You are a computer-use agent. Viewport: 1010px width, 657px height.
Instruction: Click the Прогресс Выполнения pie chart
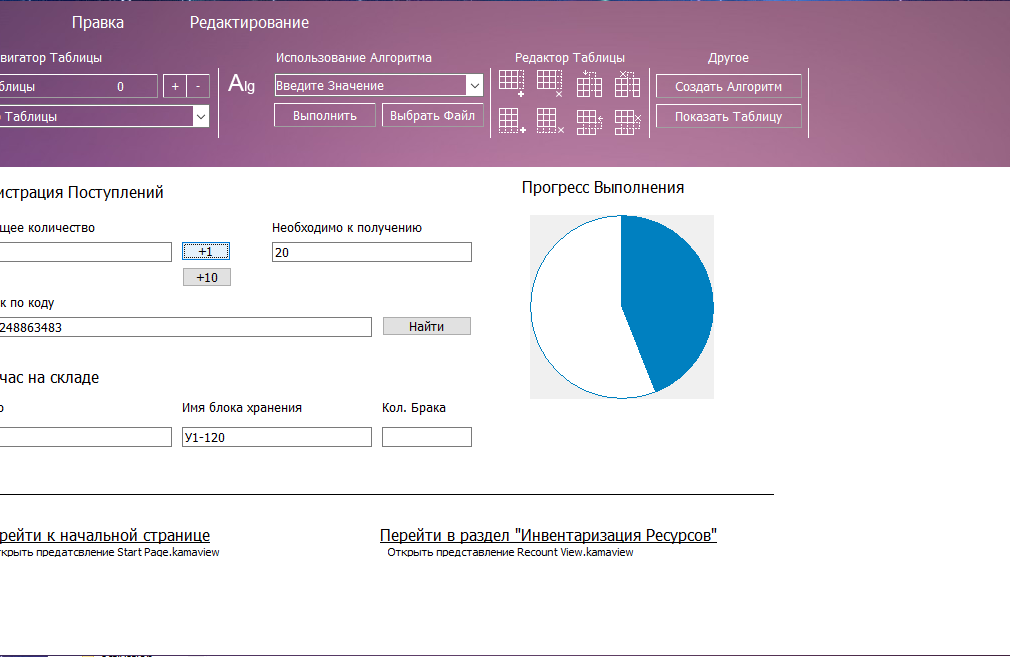[622, 307]
